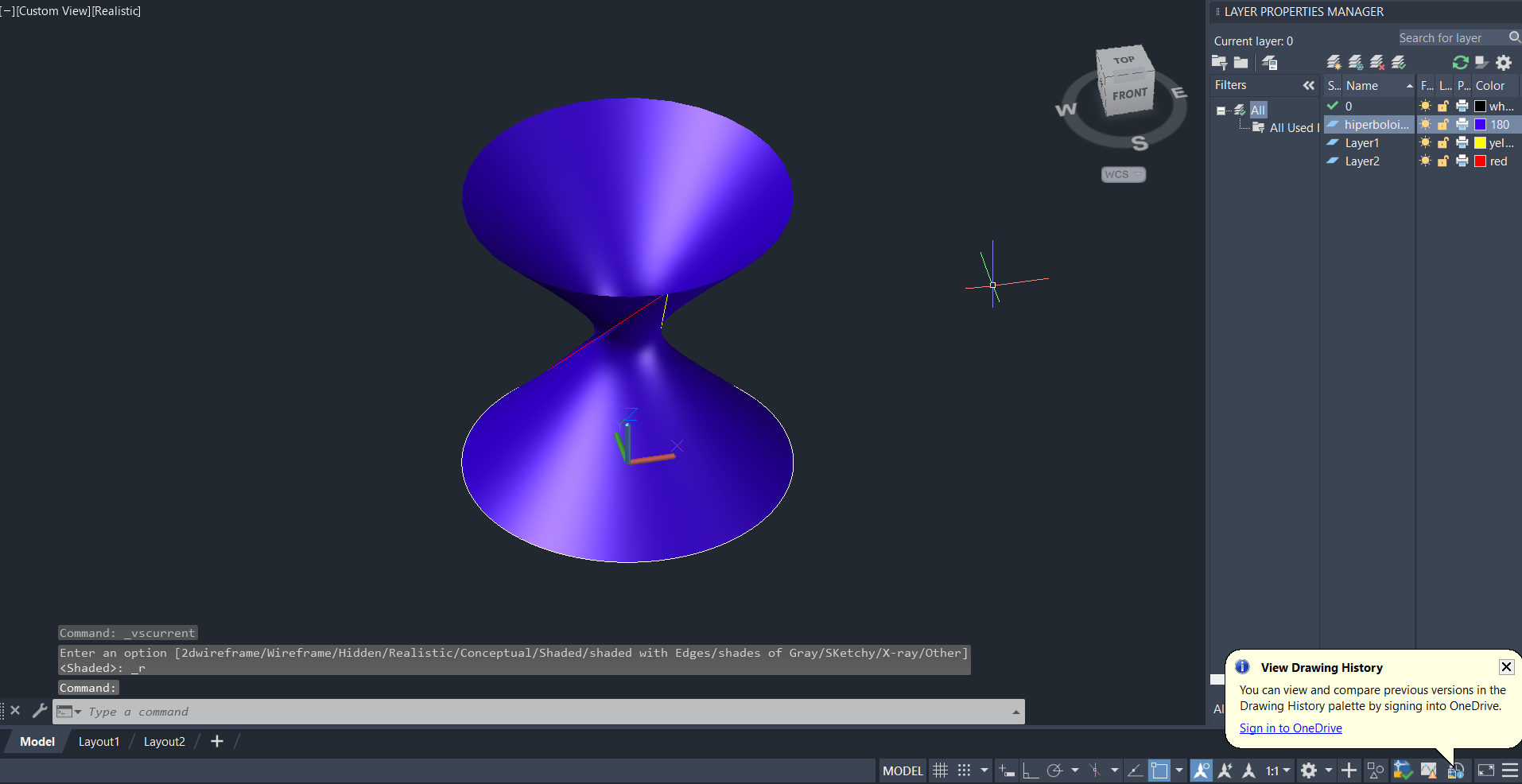
Task: Show annotation objects in status bar
Action: pos(1201,770)
